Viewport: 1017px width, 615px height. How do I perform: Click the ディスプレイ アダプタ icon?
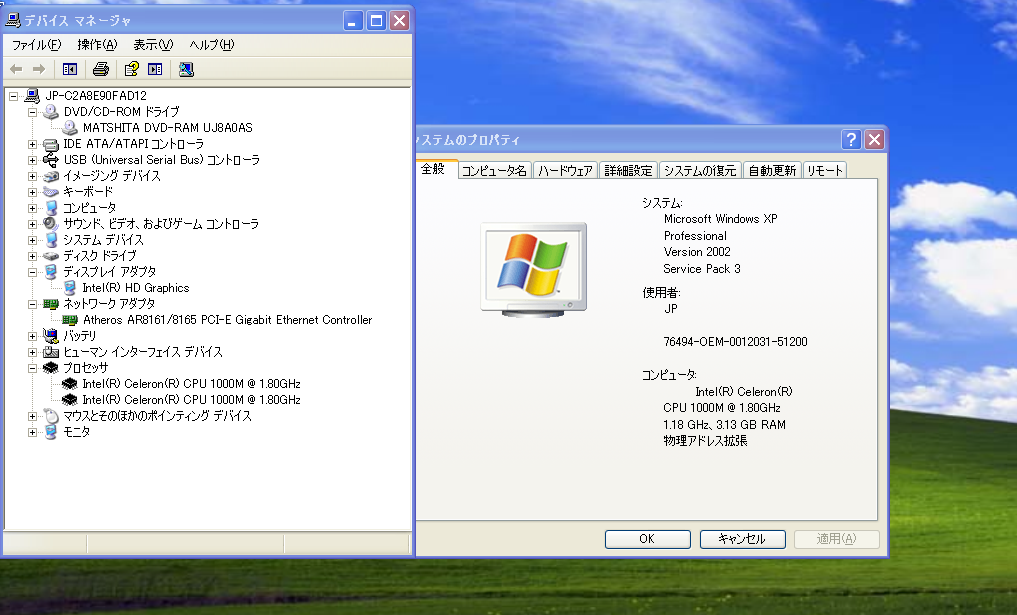point(51,272)
